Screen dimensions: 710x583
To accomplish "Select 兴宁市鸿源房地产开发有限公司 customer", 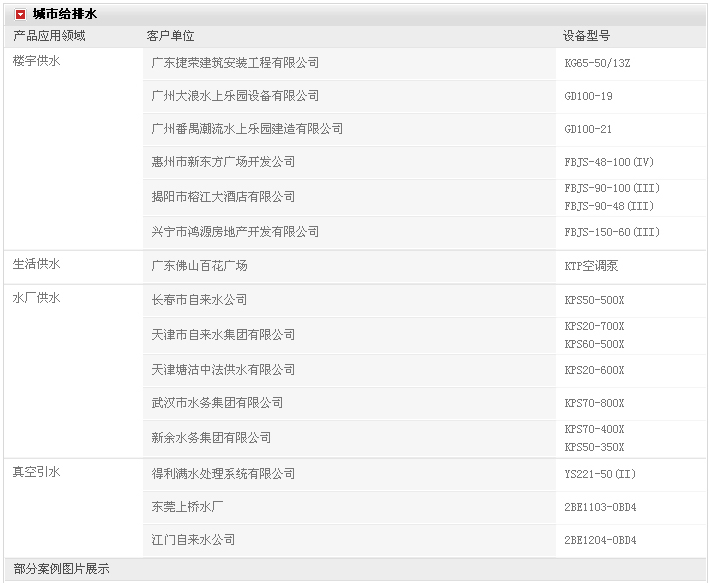I will (x=235, y=232).
